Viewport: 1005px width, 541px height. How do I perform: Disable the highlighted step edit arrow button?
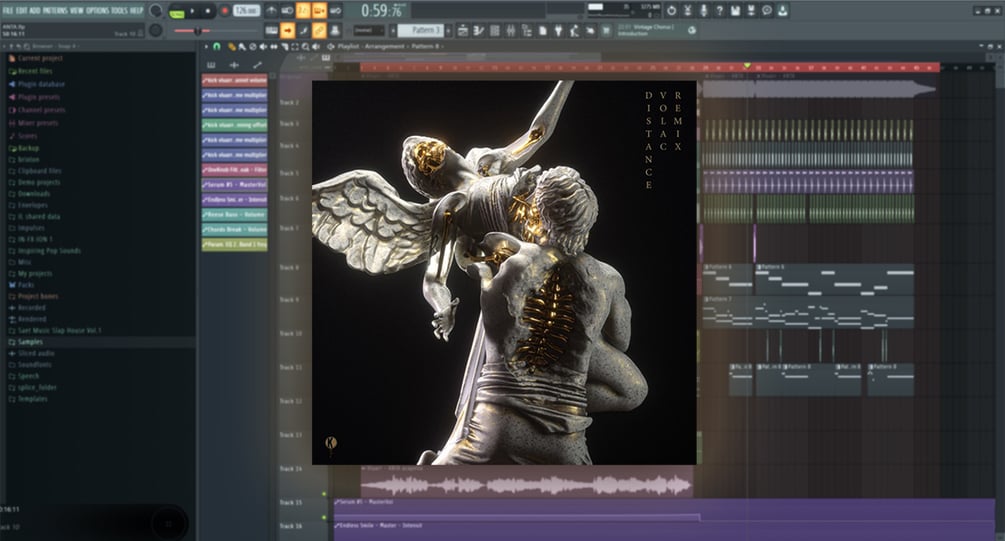pos(288,30)
